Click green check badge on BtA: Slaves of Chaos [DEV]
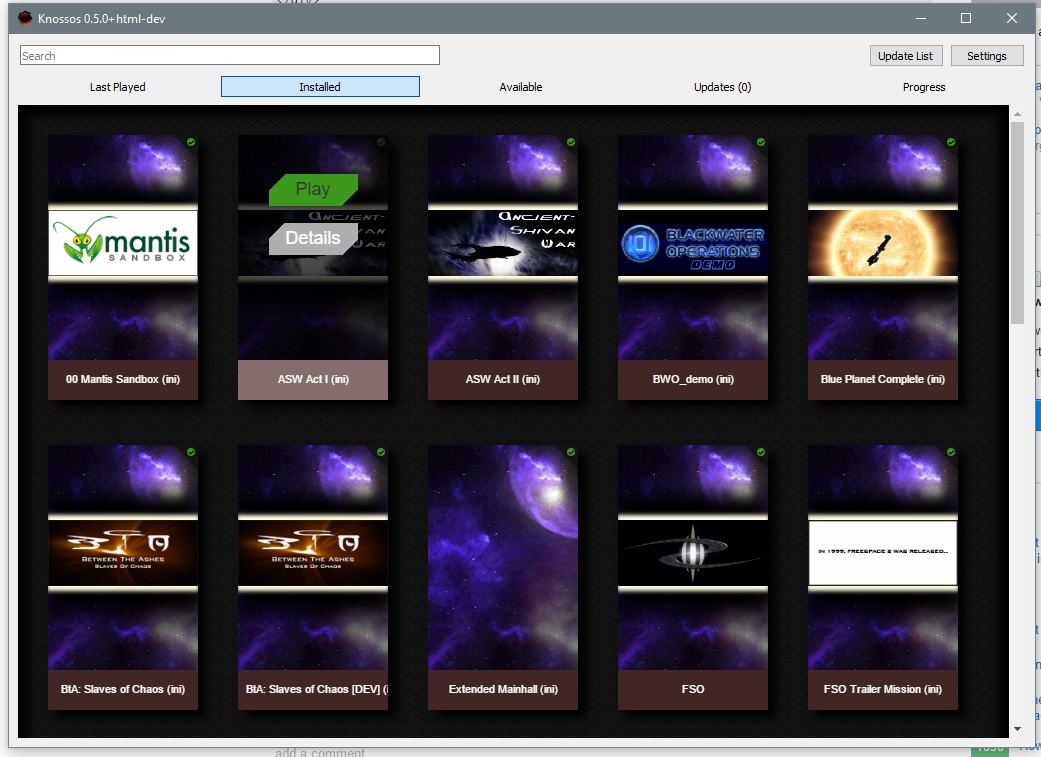1041x757 pixels. 381,452
